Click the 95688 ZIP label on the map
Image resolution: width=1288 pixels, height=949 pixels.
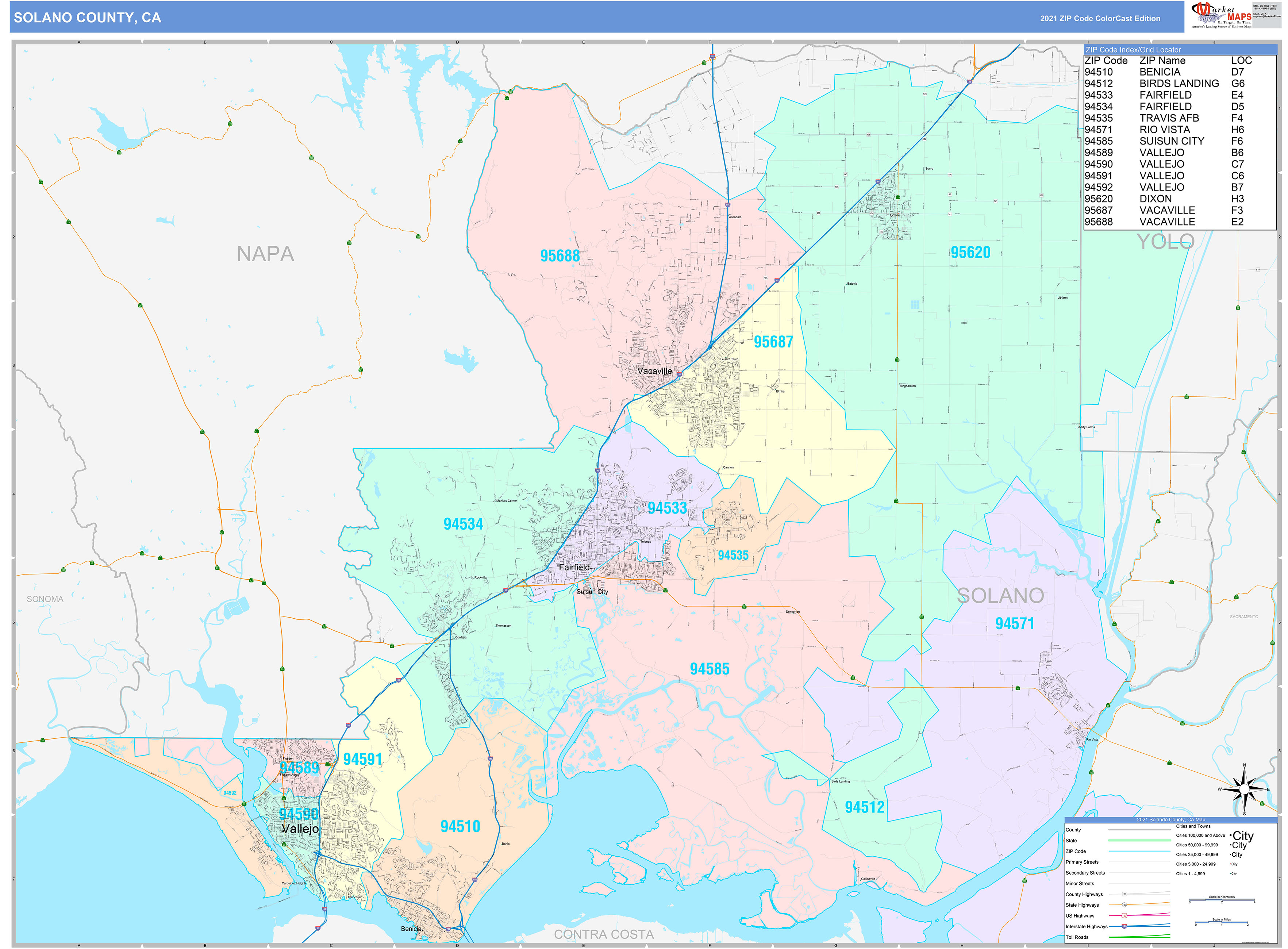pyautogui.click(x=560, y=255)
